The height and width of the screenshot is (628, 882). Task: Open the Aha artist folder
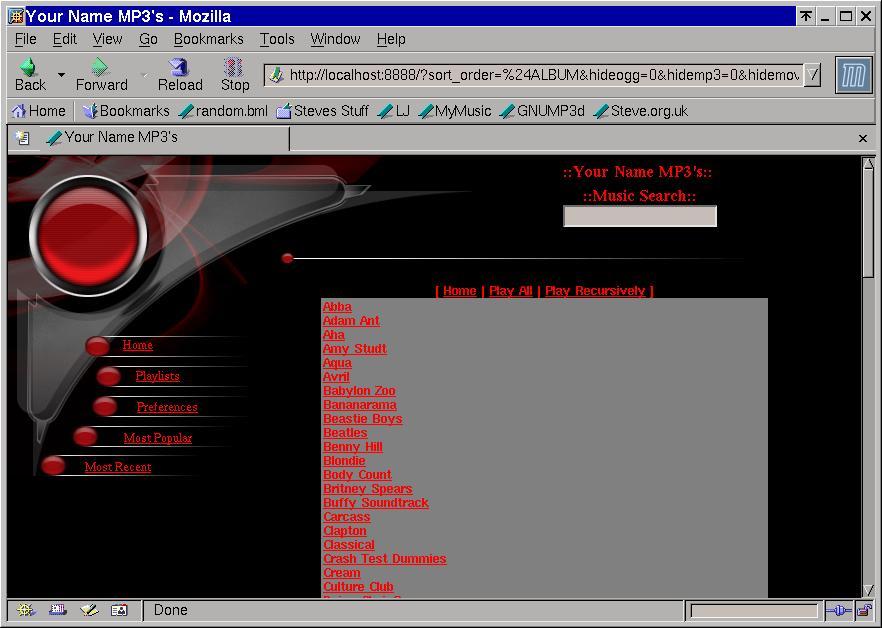[x=333, y=335]
